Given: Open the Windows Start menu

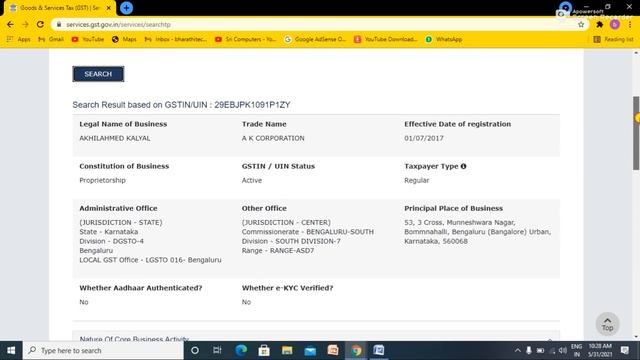Looking at the screenshot, I should point(11,350).
